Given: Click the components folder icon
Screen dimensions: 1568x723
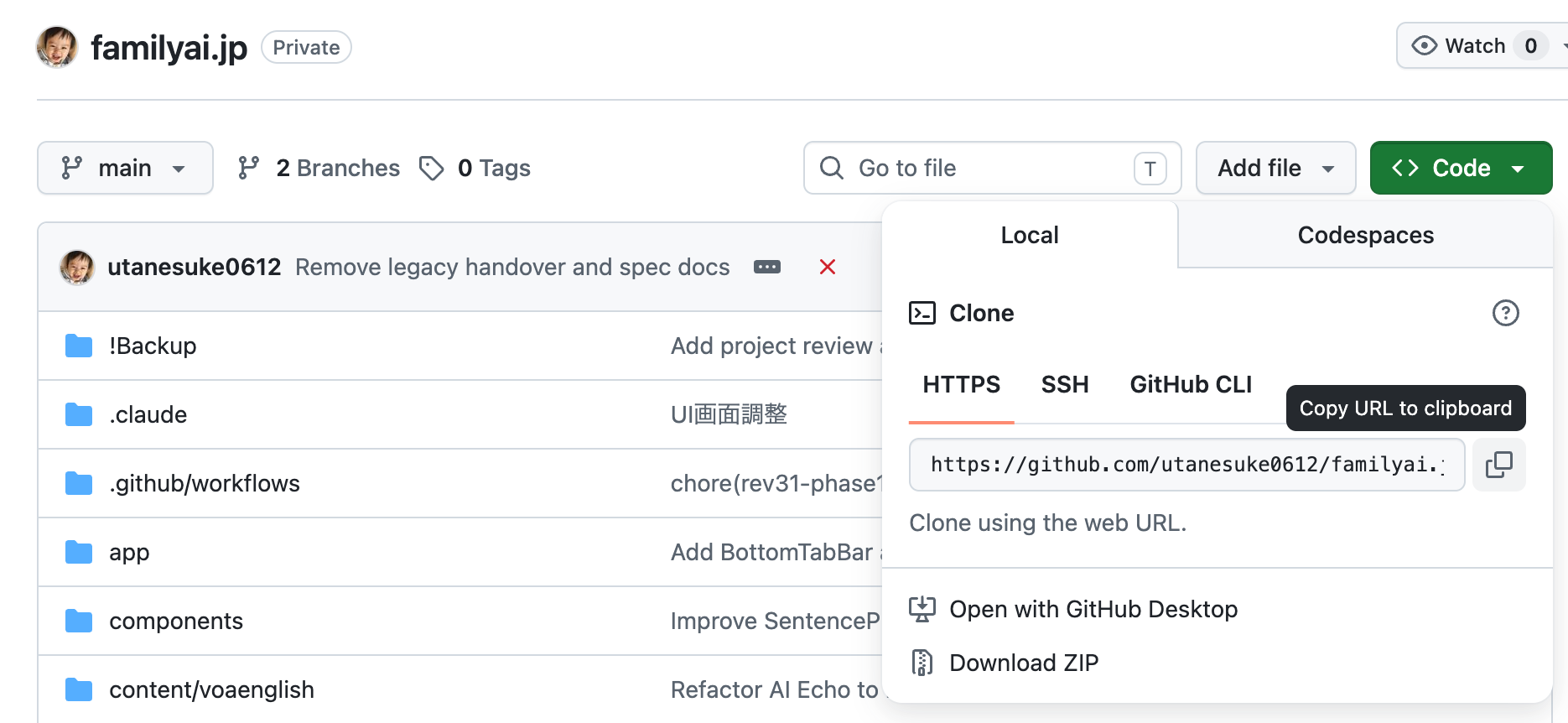Looking at the screenshot, I should 79,621.
